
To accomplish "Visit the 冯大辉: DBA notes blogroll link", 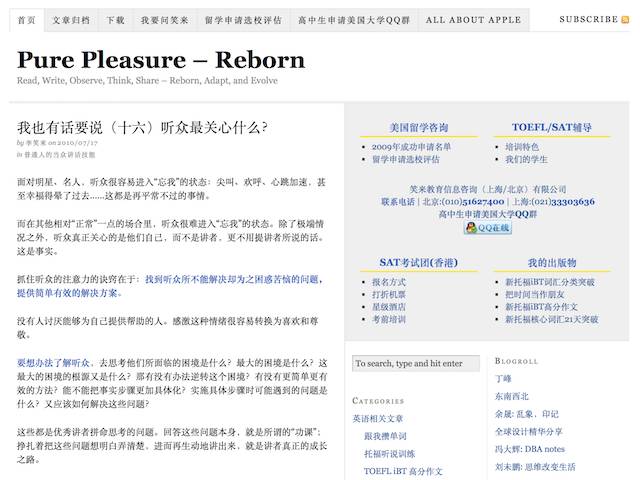I will [529, 449].
